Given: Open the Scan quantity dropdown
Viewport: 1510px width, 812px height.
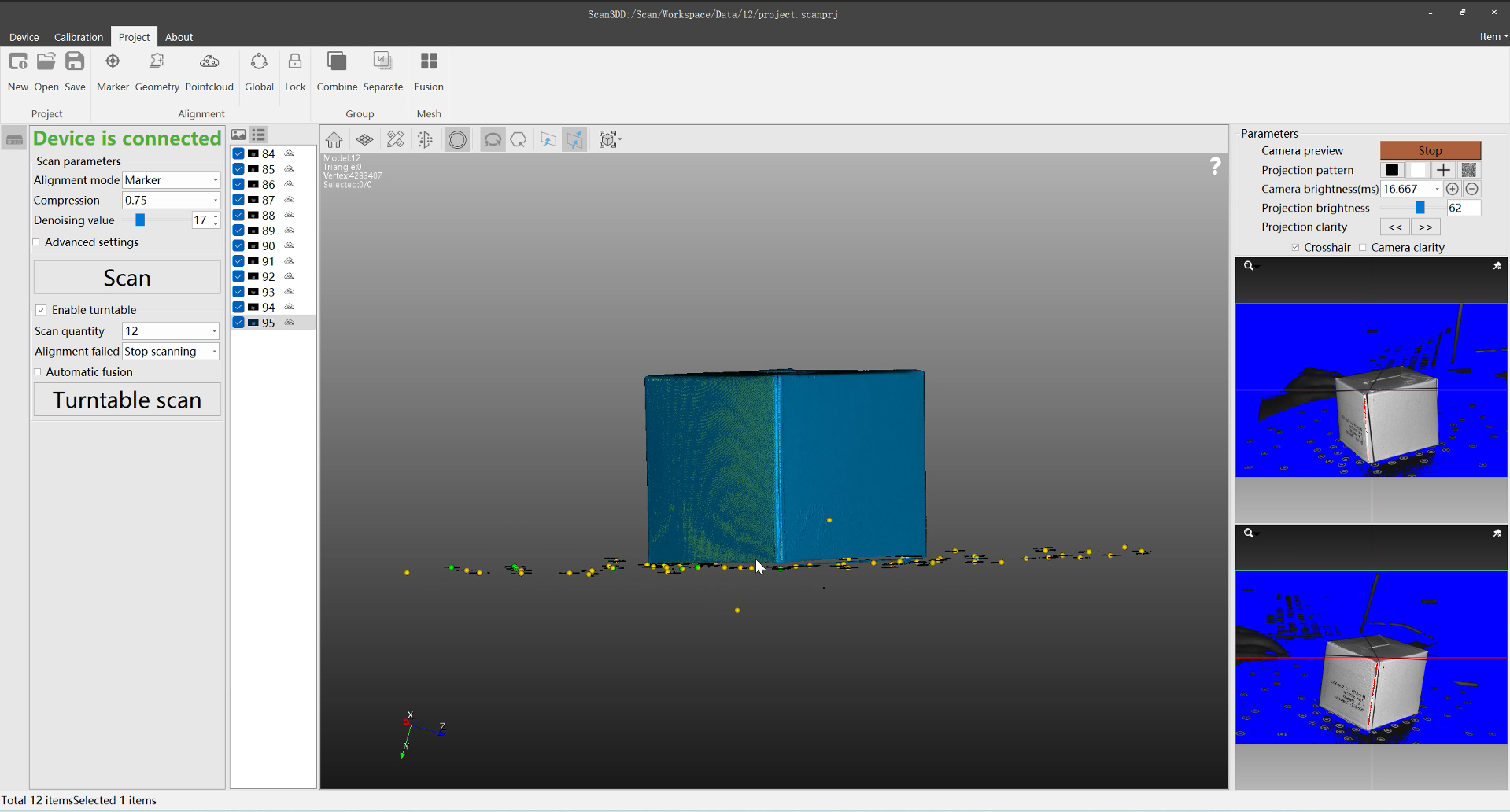Looking at the screenshot, I should point(171,331).
